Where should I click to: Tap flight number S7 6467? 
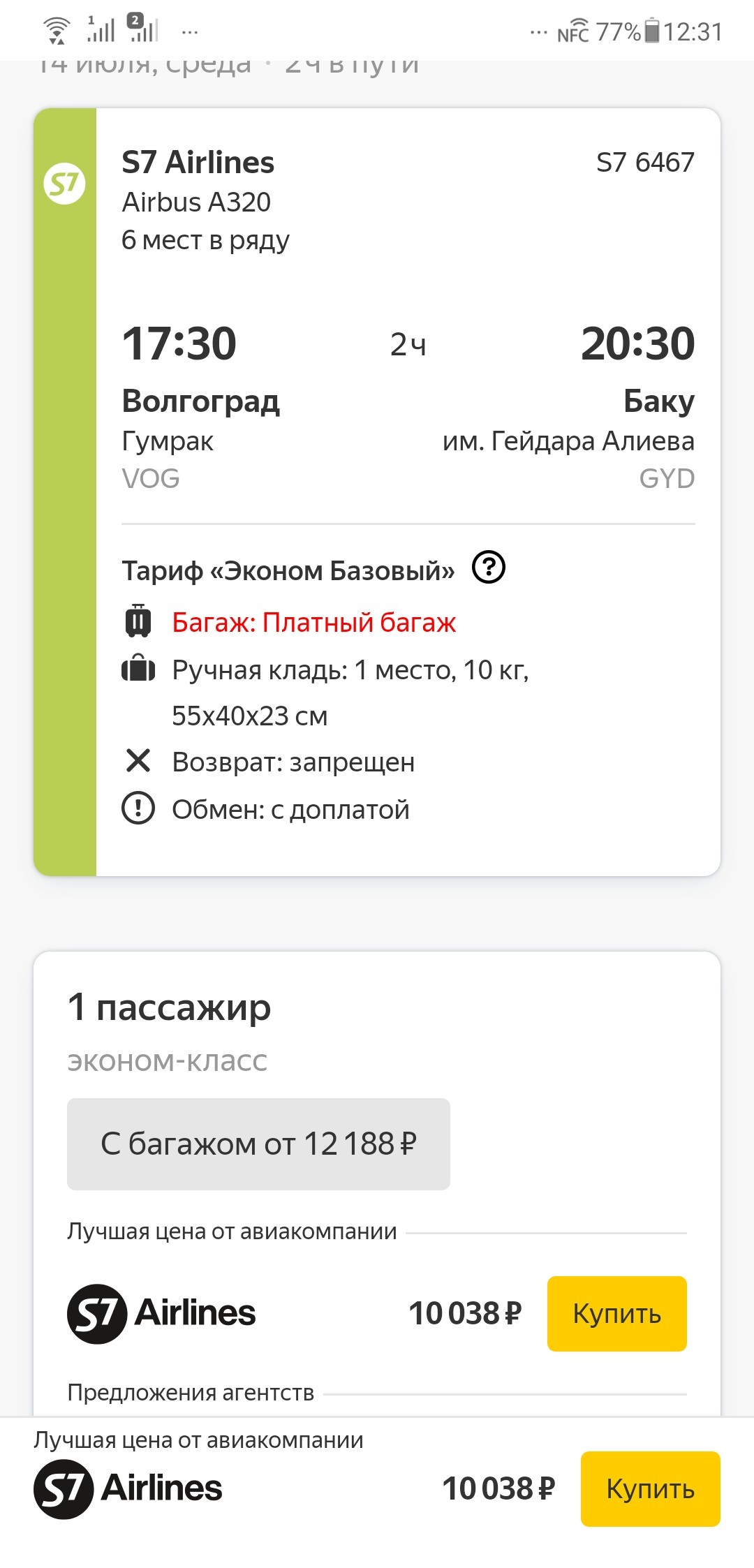[x=645, y=162]
